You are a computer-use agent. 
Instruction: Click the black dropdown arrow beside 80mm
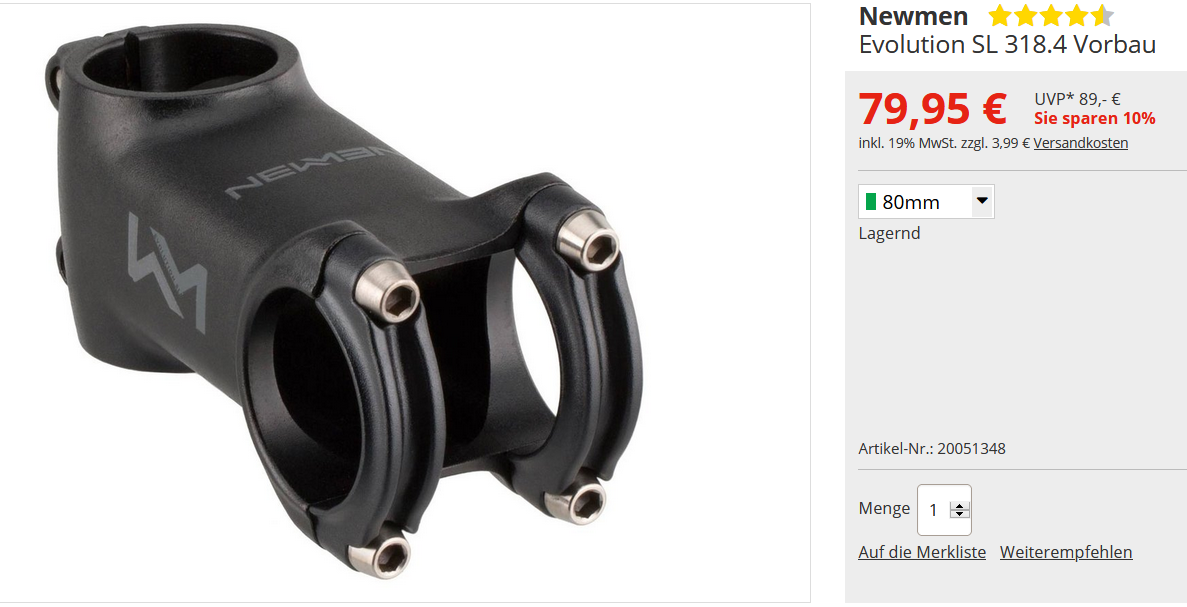tap(982, 201)
